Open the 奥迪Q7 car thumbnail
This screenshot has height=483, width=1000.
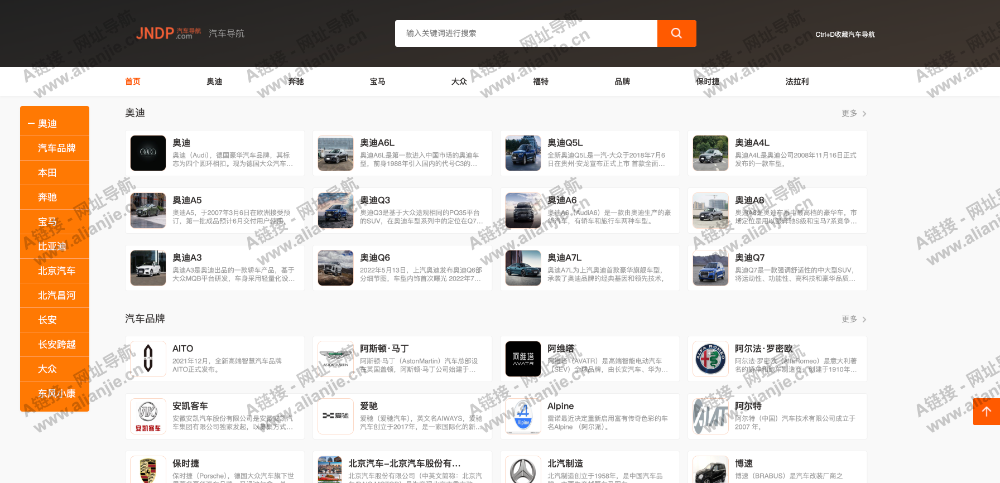710,268
